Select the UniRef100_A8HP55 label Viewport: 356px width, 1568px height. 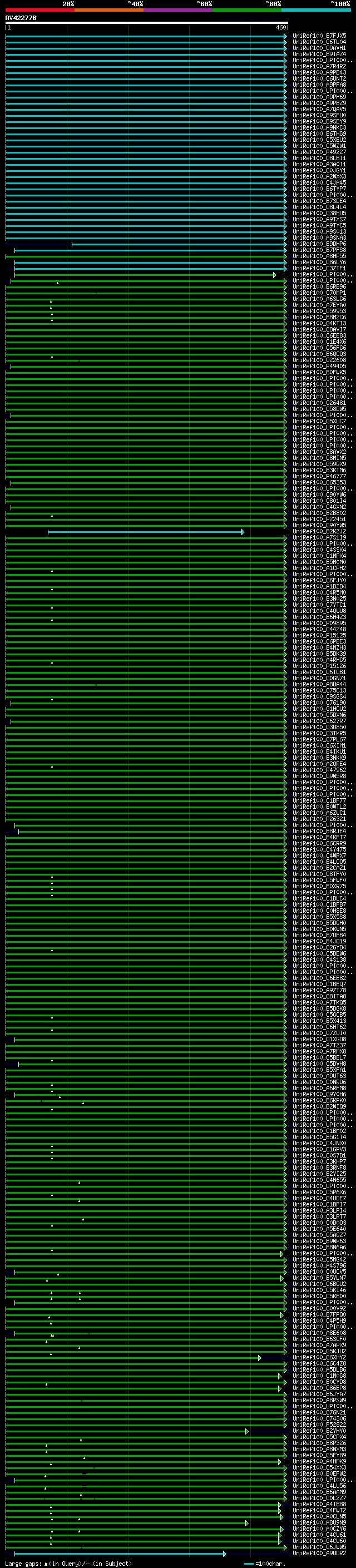[319, 256]
